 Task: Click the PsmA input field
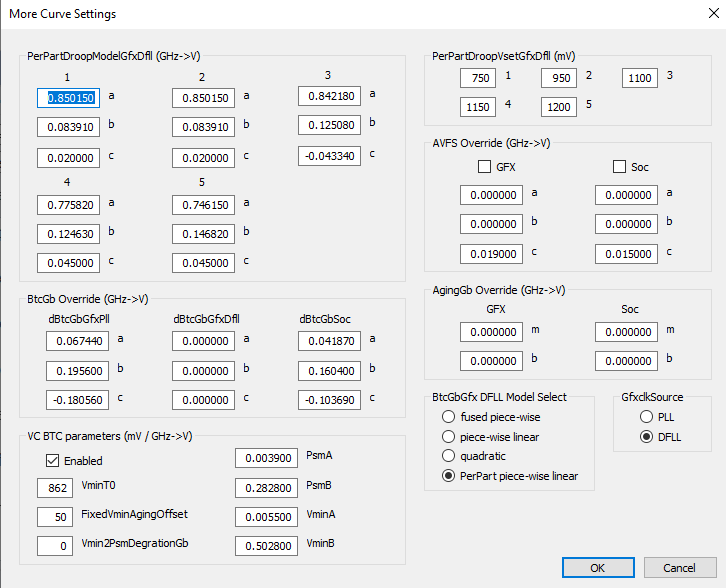click(266, 458)
